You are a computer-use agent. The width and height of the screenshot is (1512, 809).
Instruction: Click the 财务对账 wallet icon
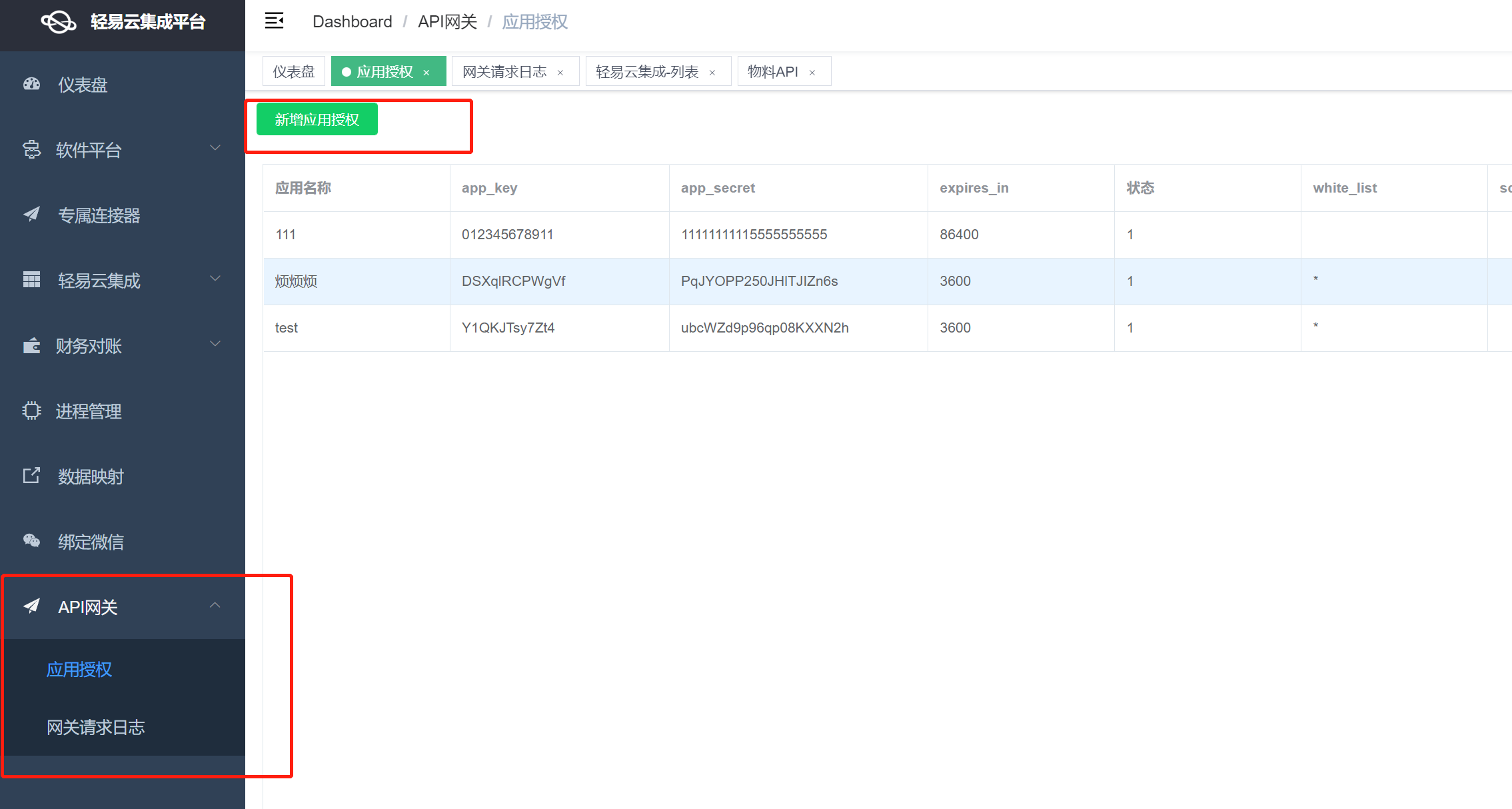pos(31,346)
